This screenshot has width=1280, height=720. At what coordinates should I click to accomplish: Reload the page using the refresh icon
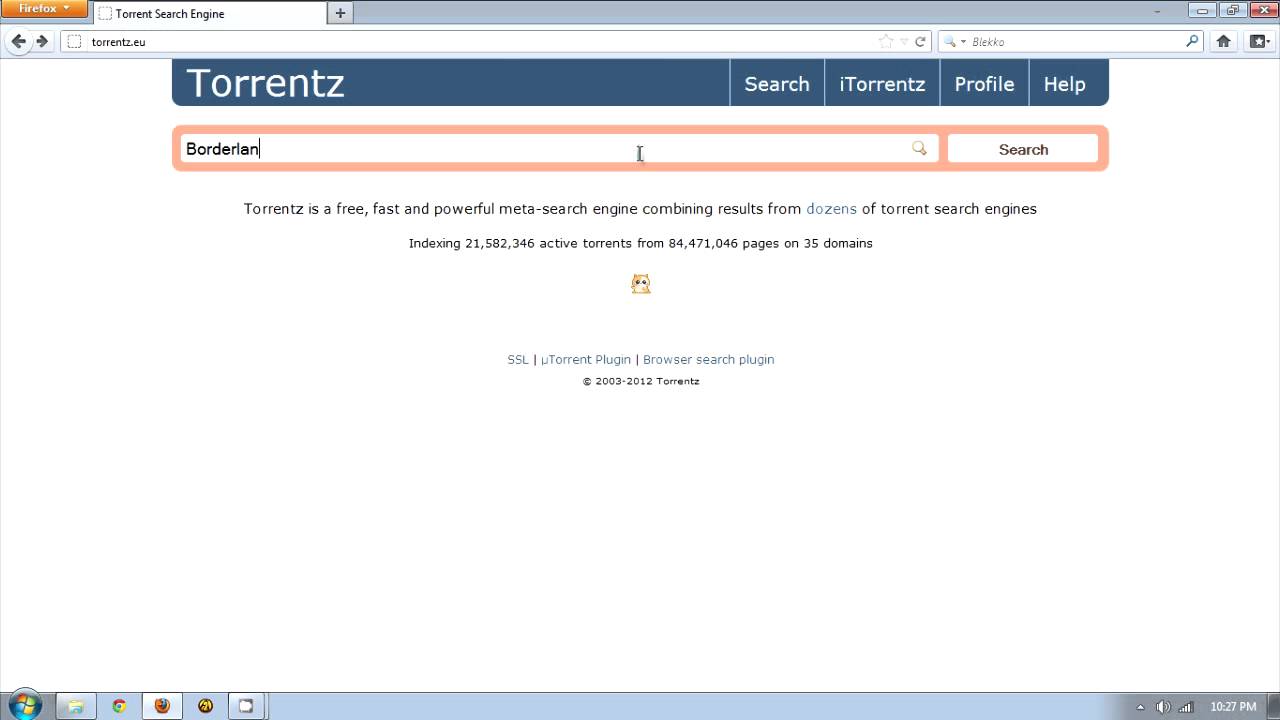(920, 41)
